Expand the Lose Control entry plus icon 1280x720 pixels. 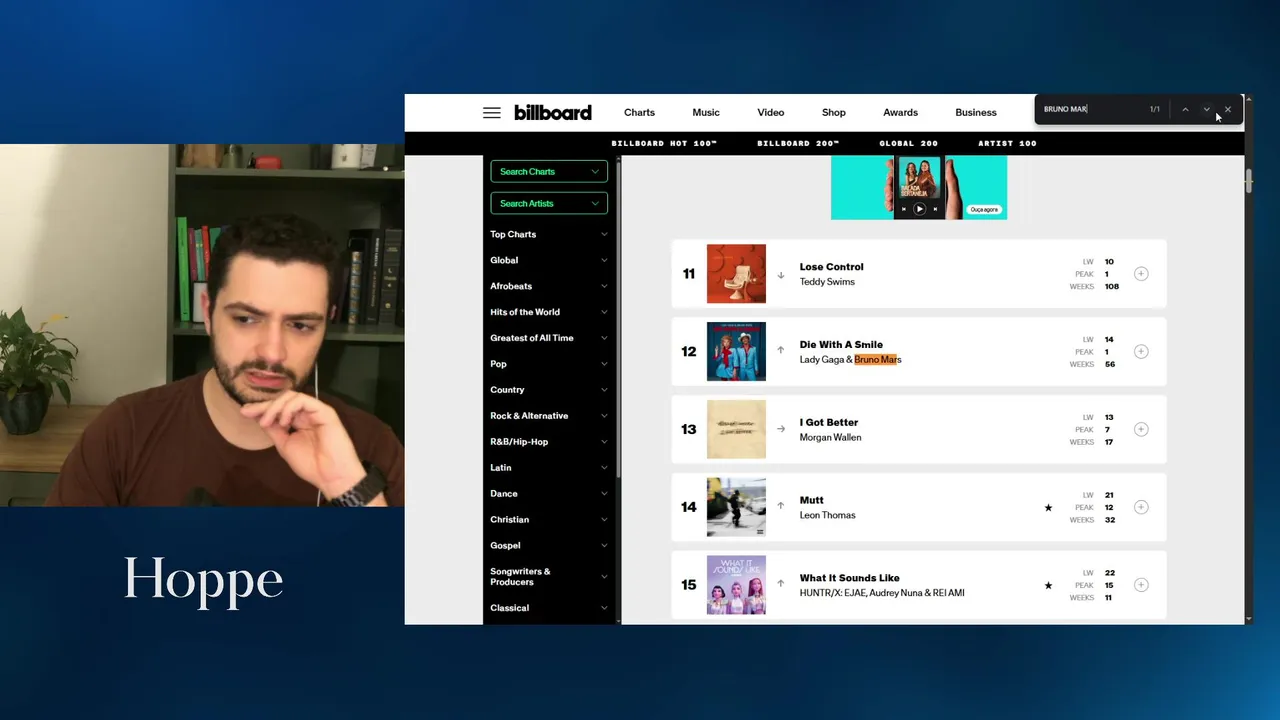(x=1141, y=274)
